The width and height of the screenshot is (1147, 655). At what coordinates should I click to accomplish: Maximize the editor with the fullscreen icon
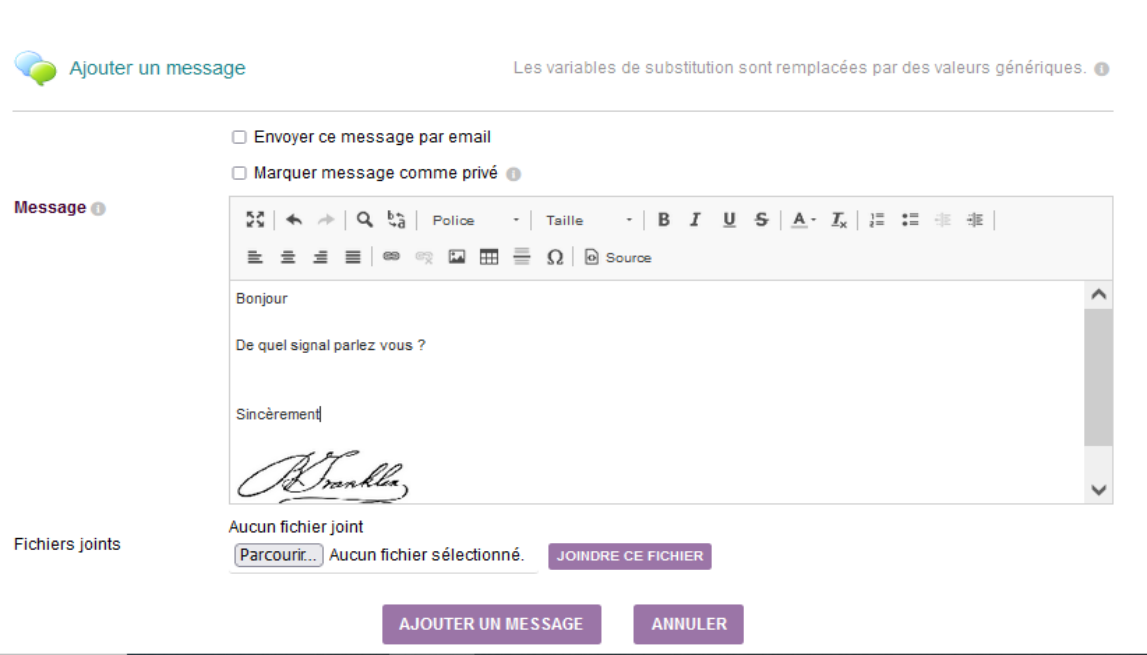click(255, 220)
